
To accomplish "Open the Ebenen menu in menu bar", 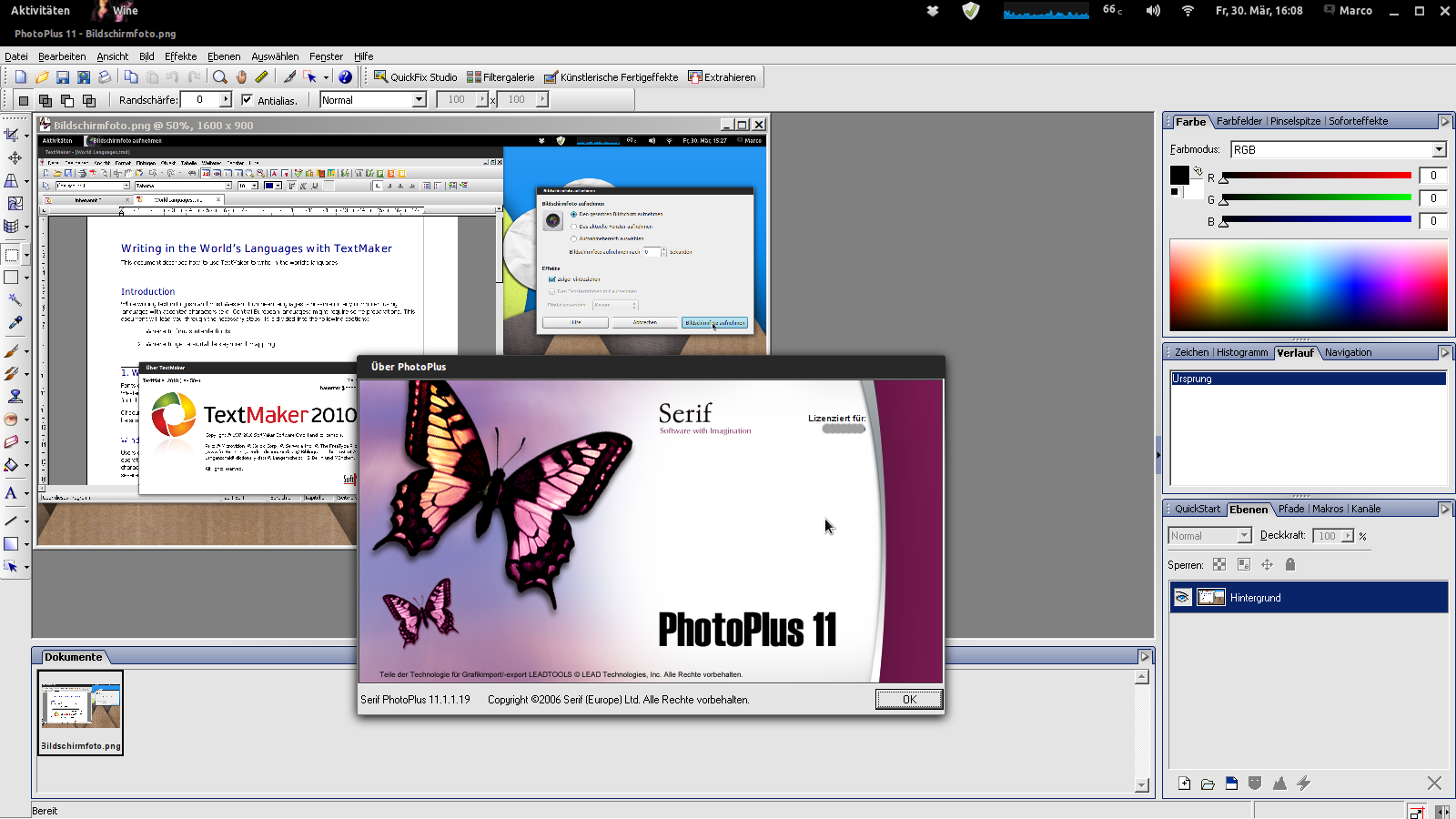I will point(224,56).
